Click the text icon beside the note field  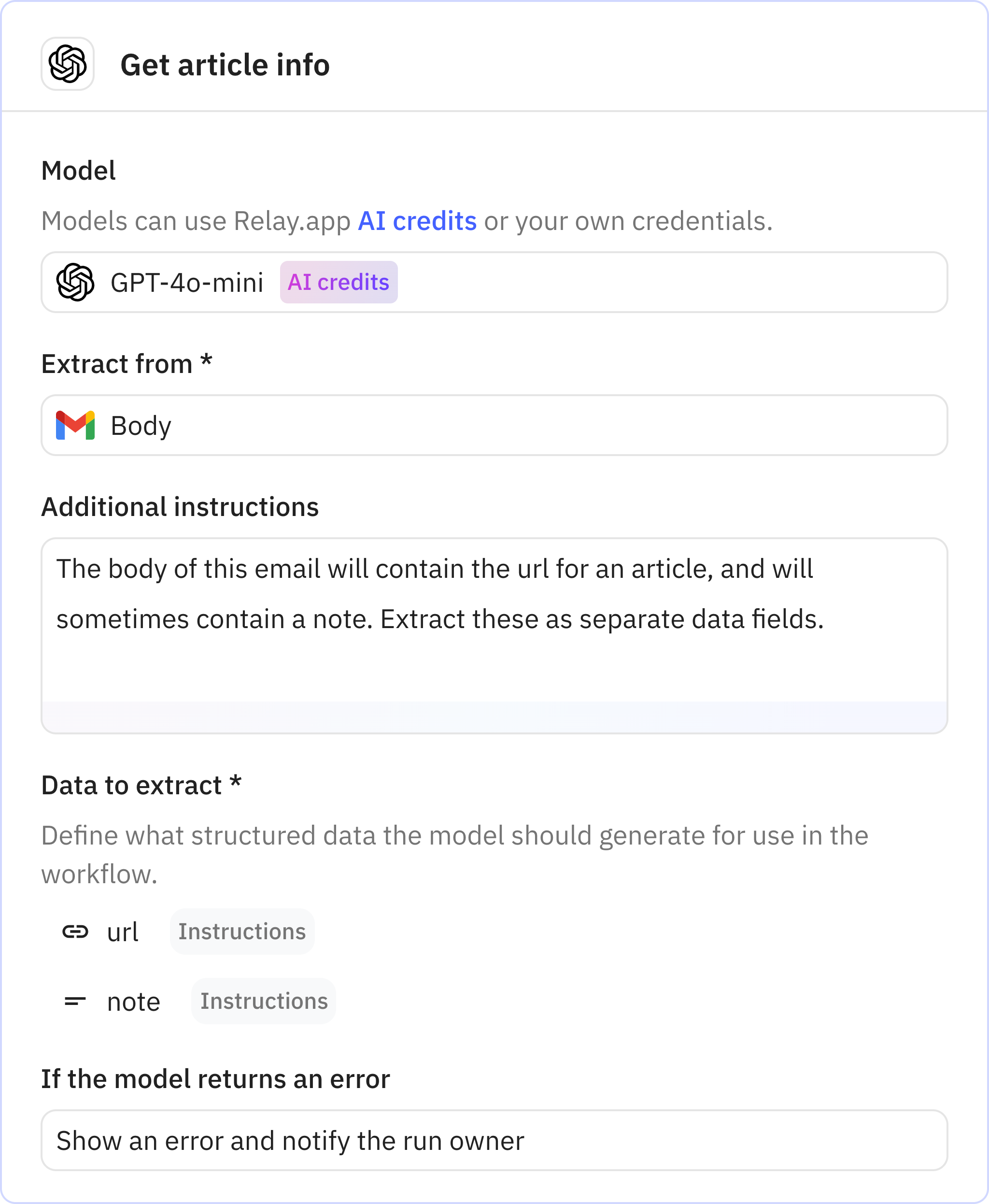coord(75,1001)
